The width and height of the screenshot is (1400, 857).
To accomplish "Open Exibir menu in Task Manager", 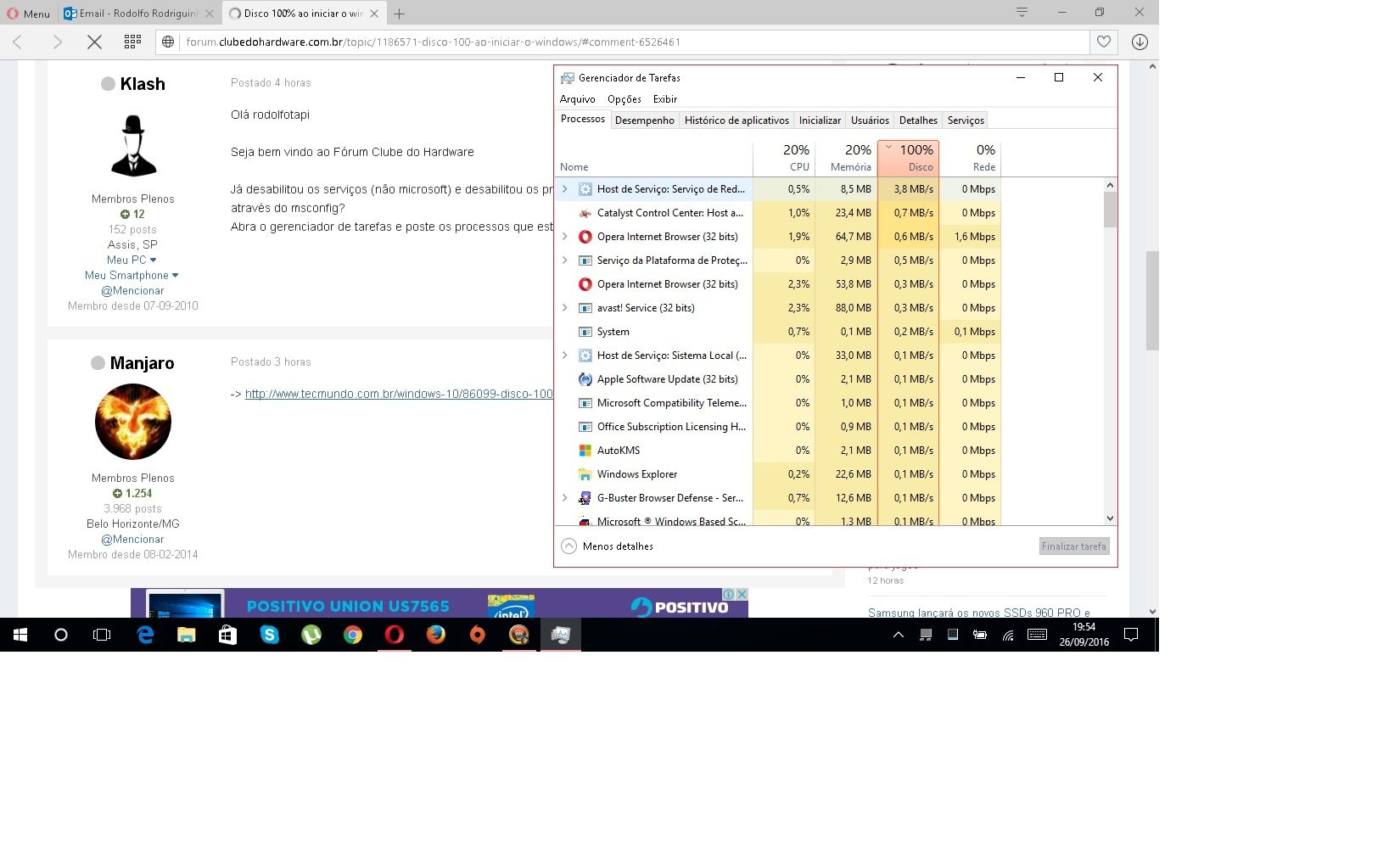I will tap(664, 99).
